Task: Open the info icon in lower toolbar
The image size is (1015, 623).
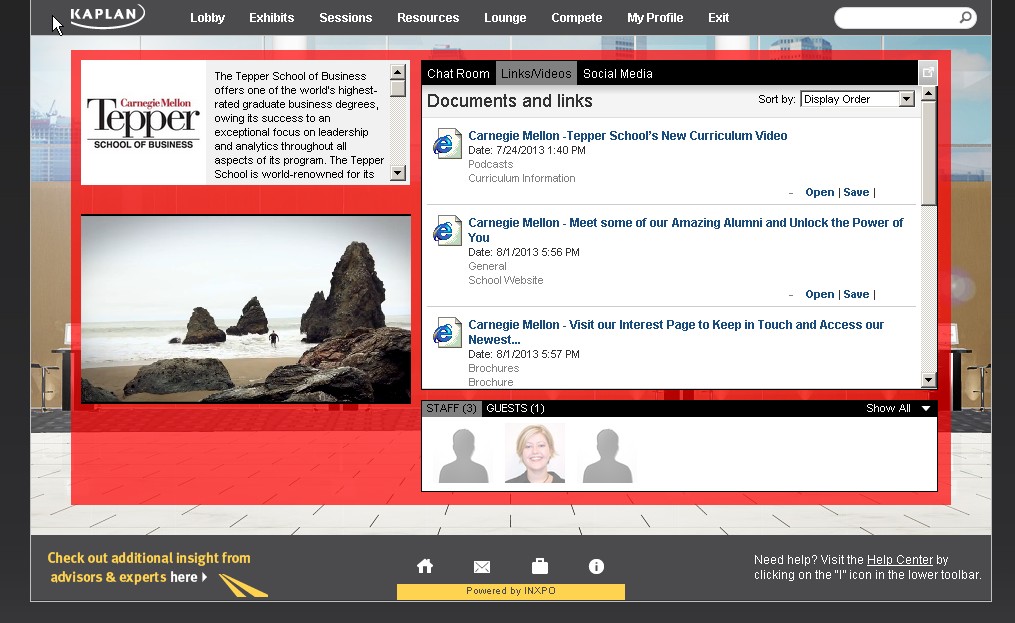Action: (596, 566)
